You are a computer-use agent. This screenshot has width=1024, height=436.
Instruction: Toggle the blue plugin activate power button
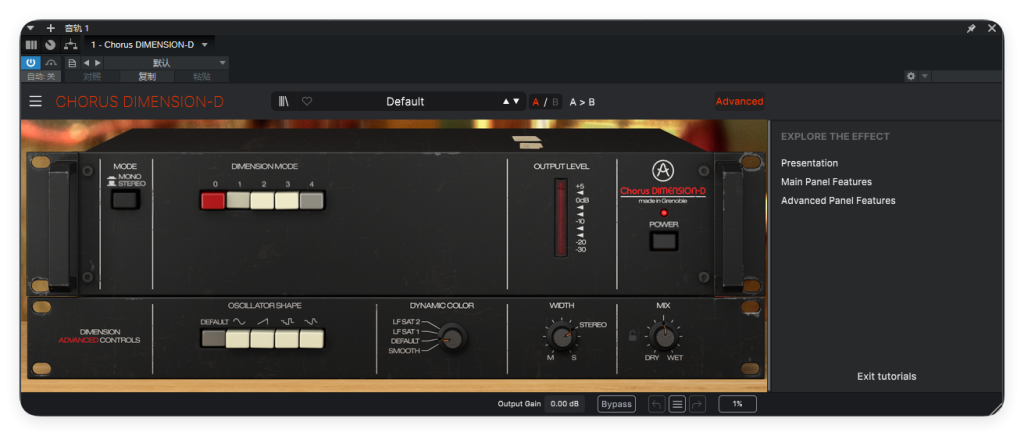click(x=30, y=63)
